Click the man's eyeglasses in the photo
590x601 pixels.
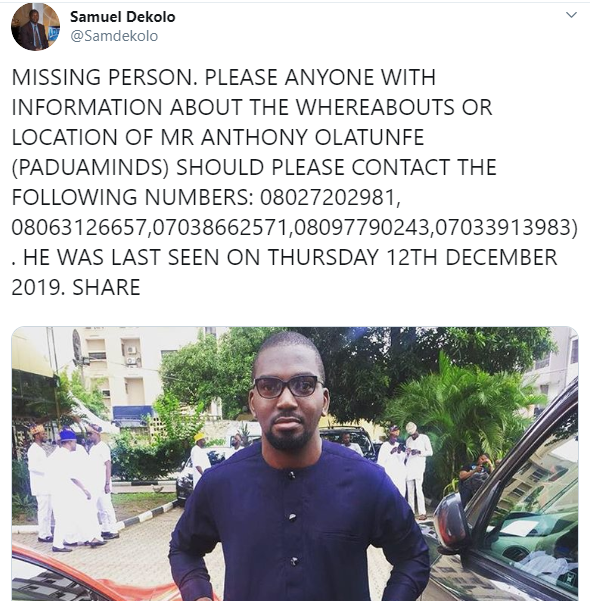pos(288,386)
